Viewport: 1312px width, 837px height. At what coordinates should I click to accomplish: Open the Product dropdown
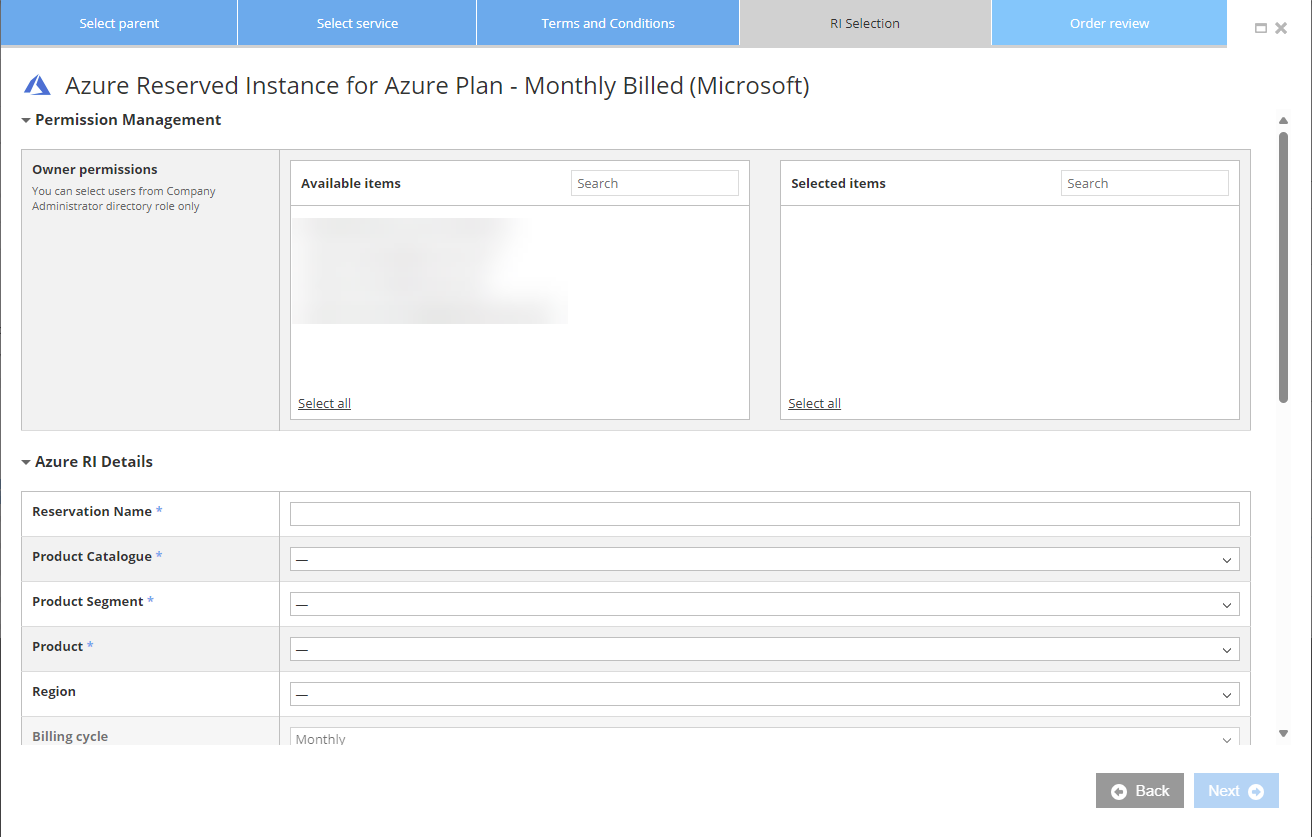[x=765, y=649]
